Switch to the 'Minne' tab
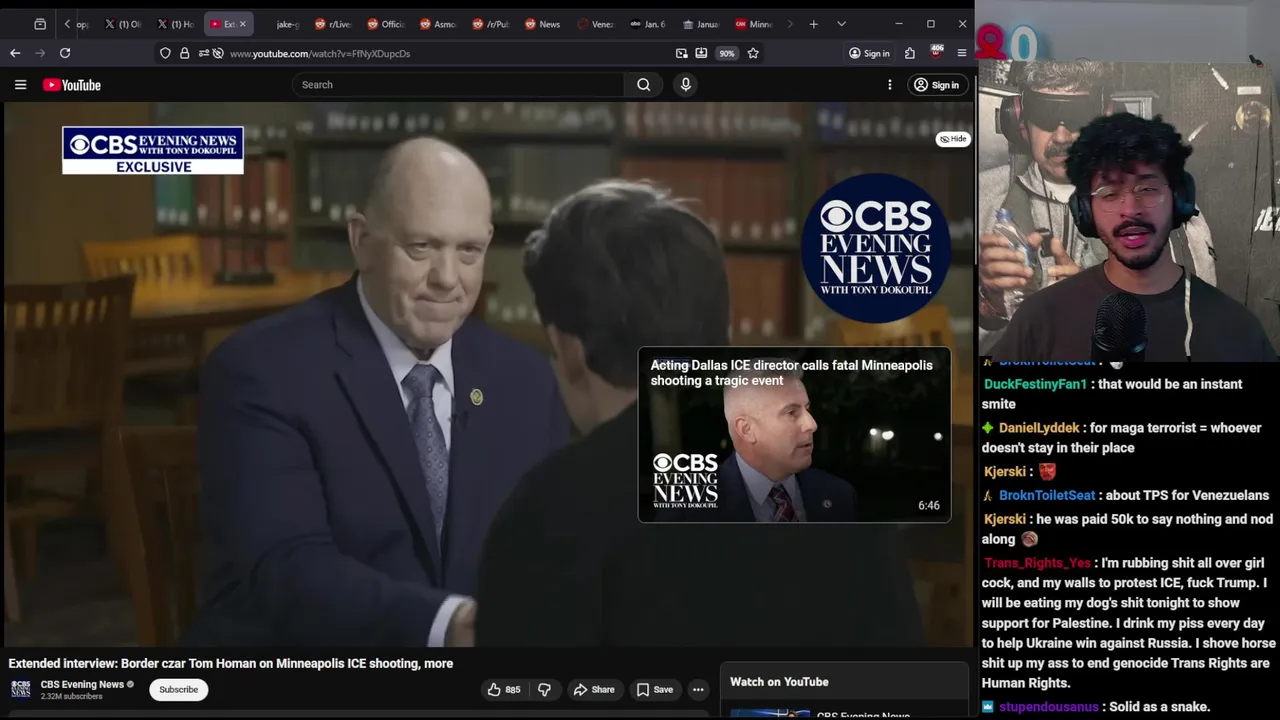 [x=753, y=24]
